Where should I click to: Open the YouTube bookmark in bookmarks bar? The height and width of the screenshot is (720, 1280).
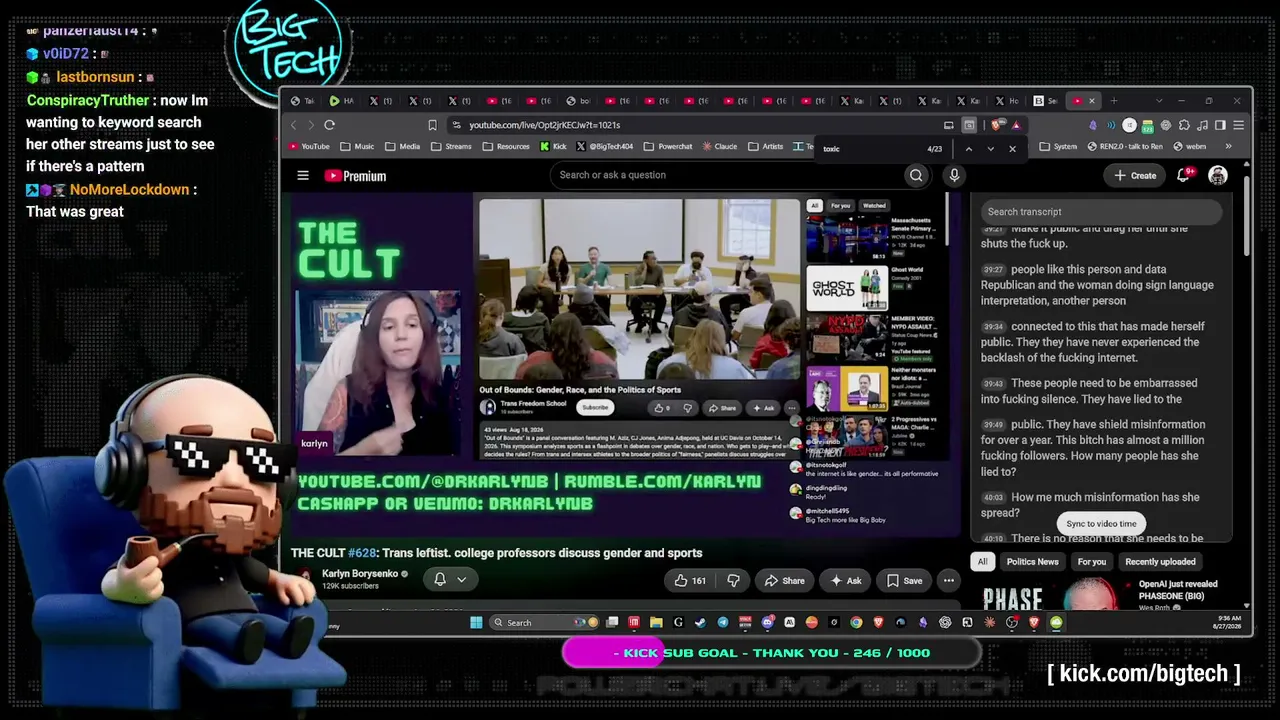(309, 147)
